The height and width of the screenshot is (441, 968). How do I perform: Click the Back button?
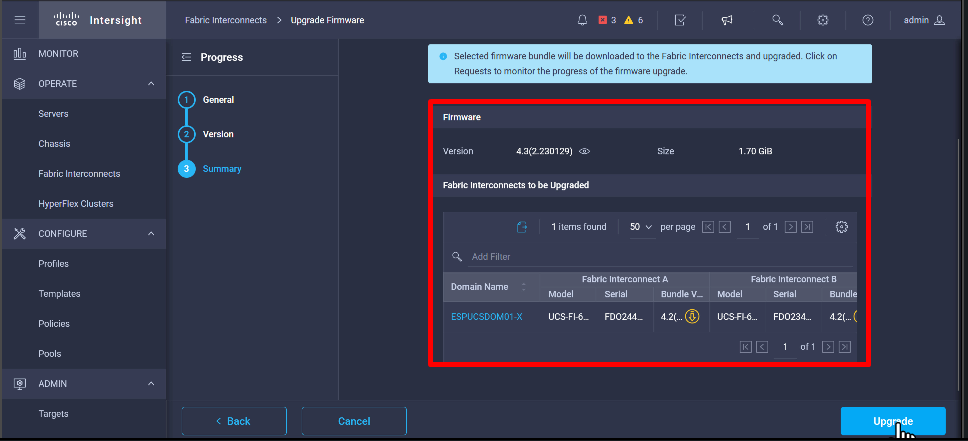pos(234,421)
